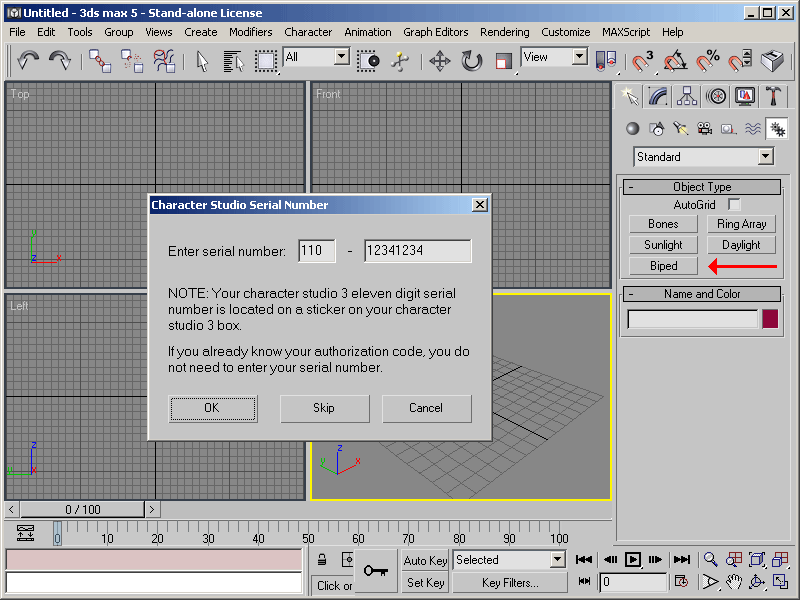Toggle Window/Crossing selection icon
This screenshot has height=600, width=800.
(x=367, y=61)
